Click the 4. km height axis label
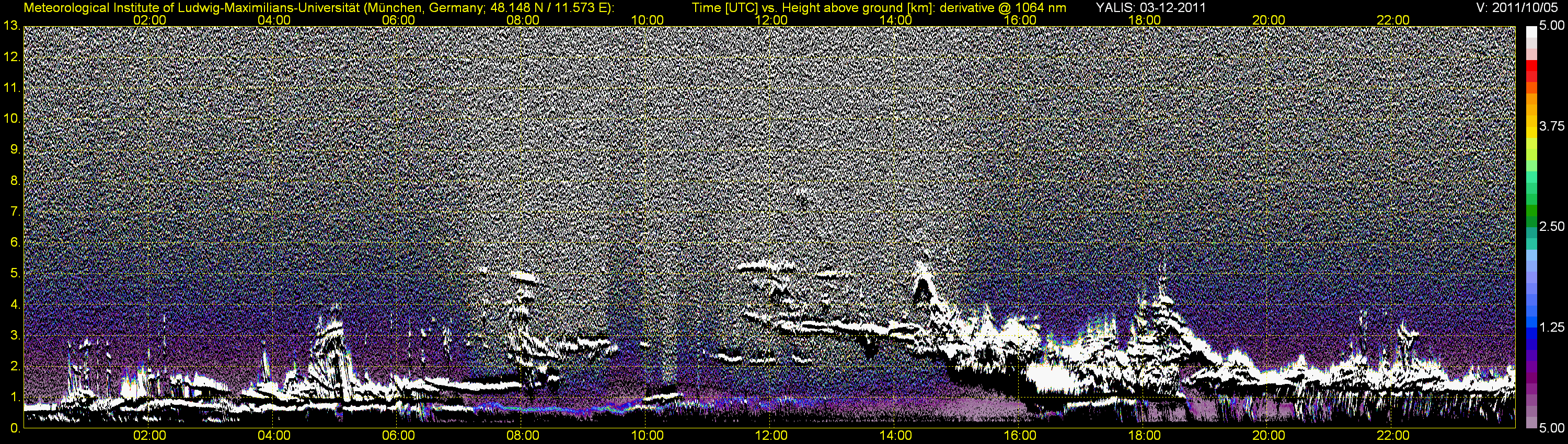1568x444 pixels. click(x=15, y=305)
